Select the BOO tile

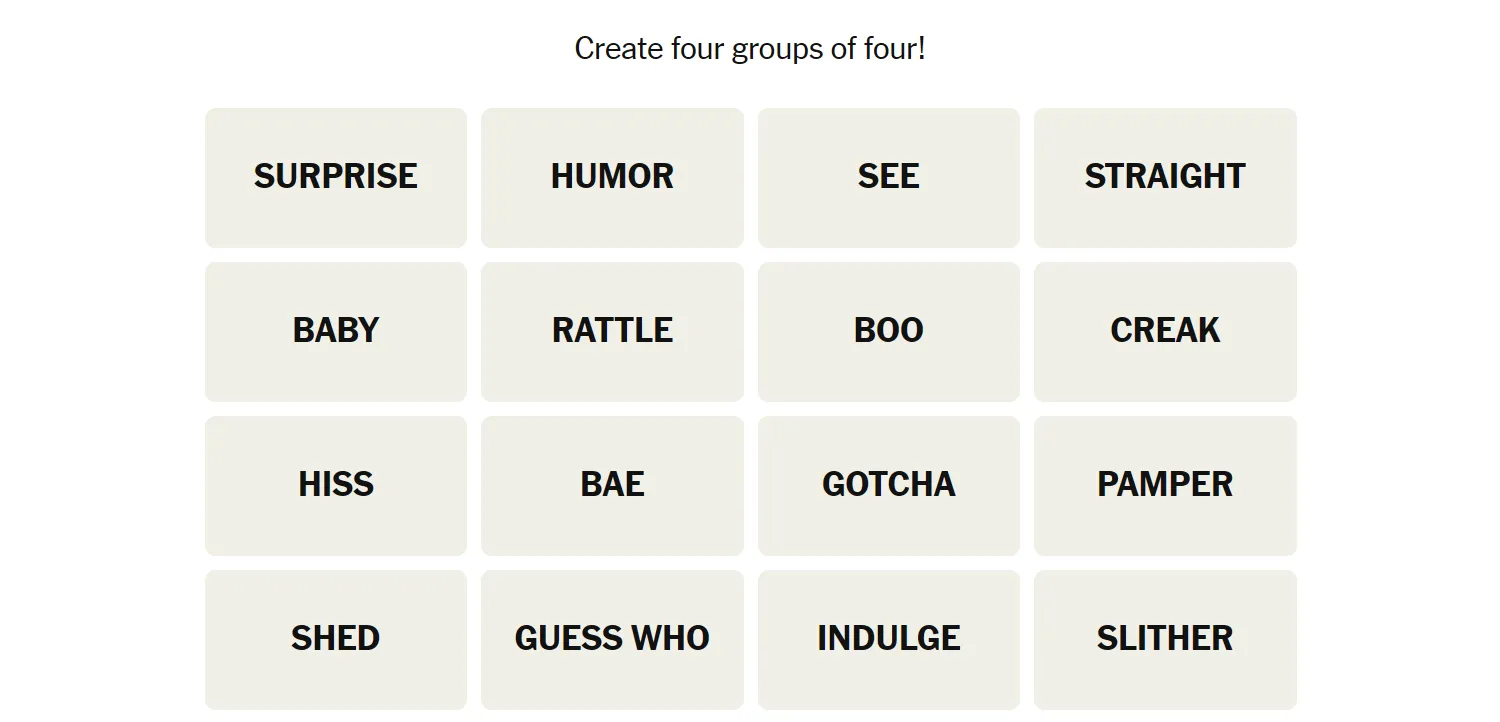click(889, 332)
